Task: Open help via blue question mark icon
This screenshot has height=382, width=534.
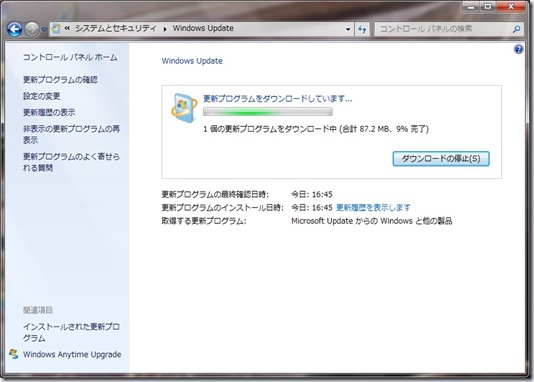Action: pyautogui.click(x=518, y=49)
